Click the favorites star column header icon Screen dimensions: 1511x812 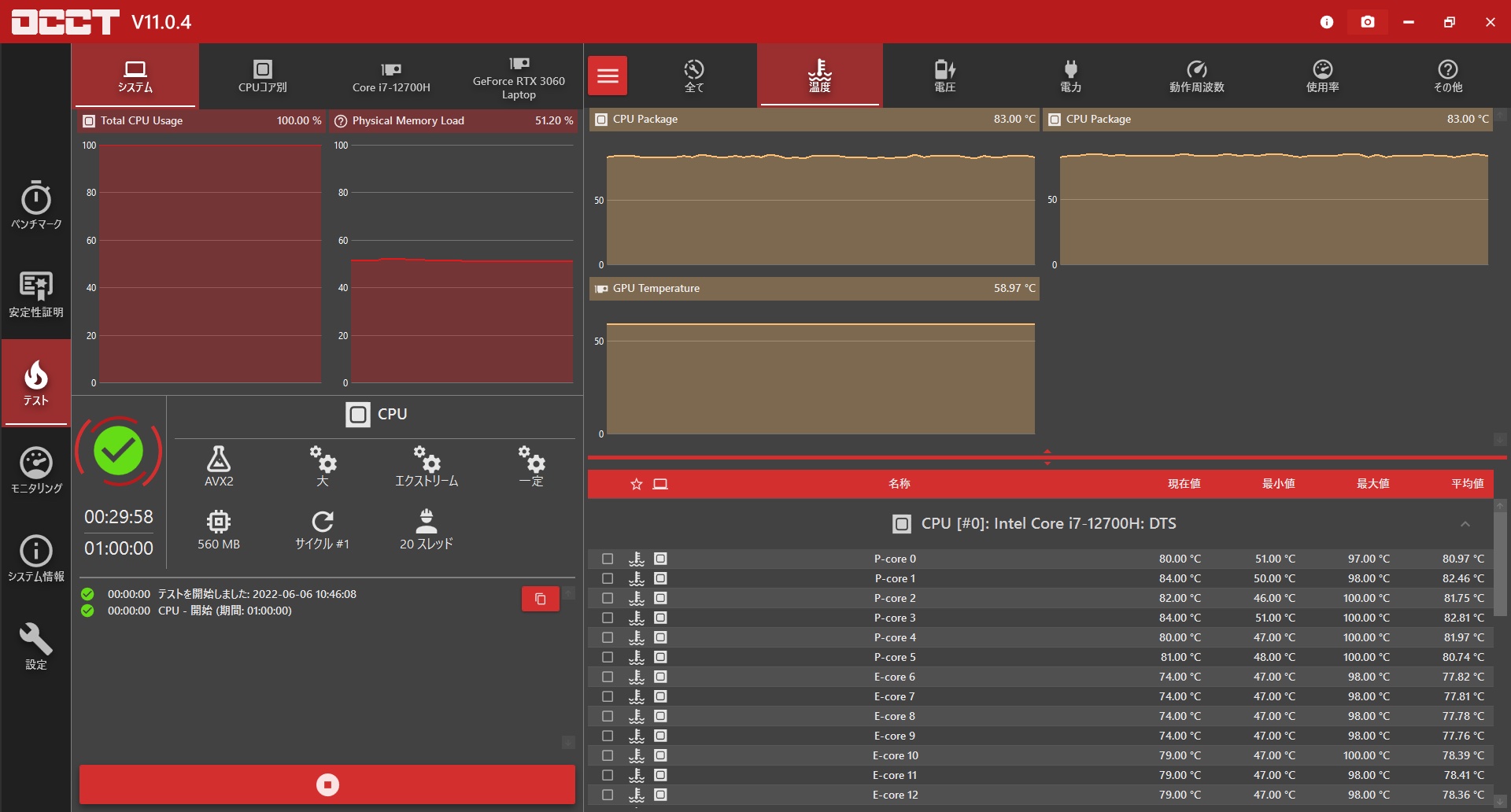coord(637,484)
